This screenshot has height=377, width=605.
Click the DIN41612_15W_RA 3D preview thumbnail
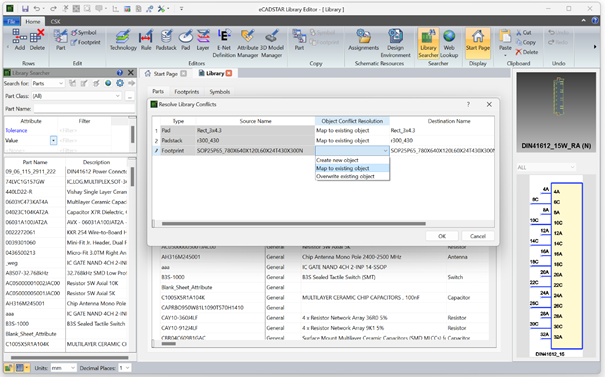point(557,112)
